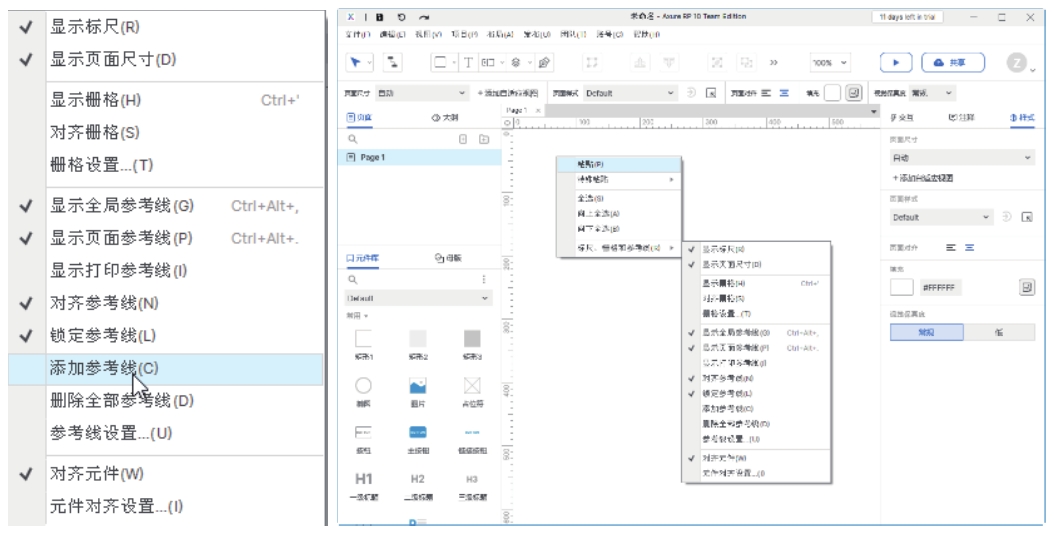The image size is (1054, 533).
Task: Expand the Default library dropdown
Action: (x=418, y=298)
